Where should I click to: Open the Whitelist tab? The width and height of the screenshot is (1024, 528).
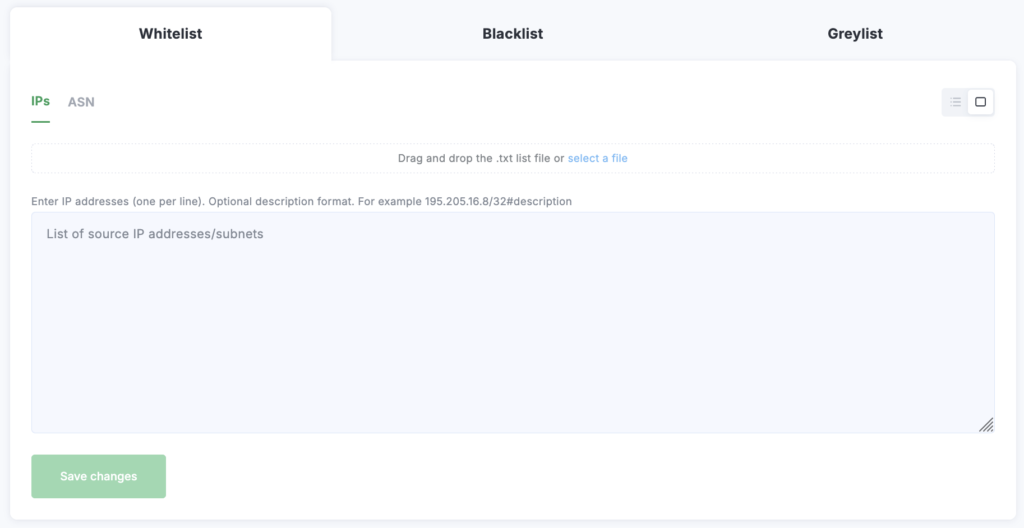[170, 34]
